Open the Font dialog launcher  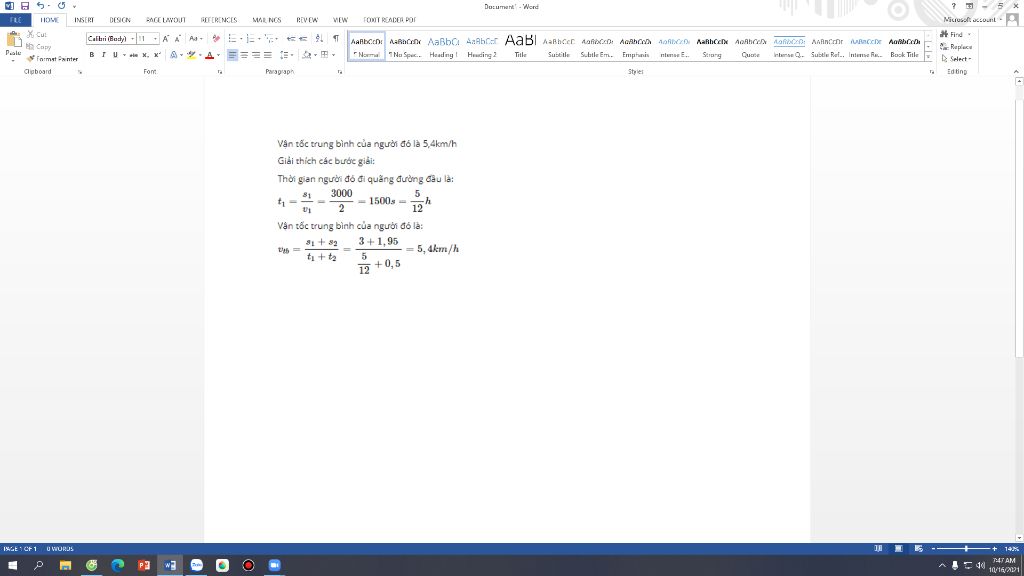(x=219, y=72)
